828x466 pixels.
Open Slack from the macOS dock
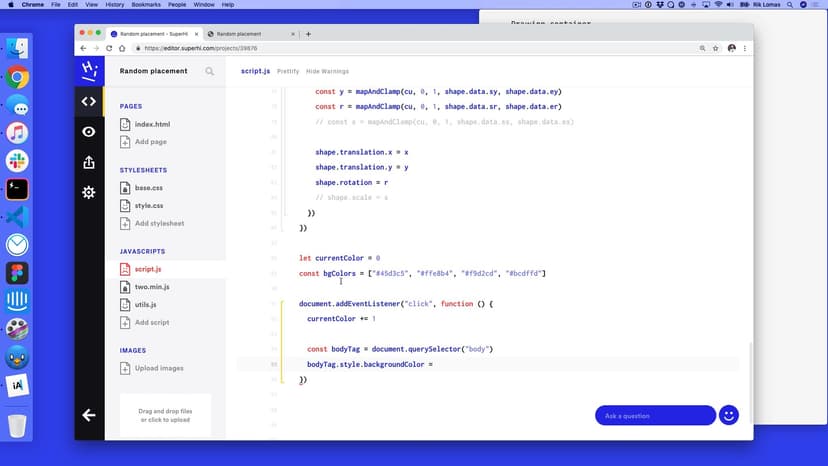point(17,161)
